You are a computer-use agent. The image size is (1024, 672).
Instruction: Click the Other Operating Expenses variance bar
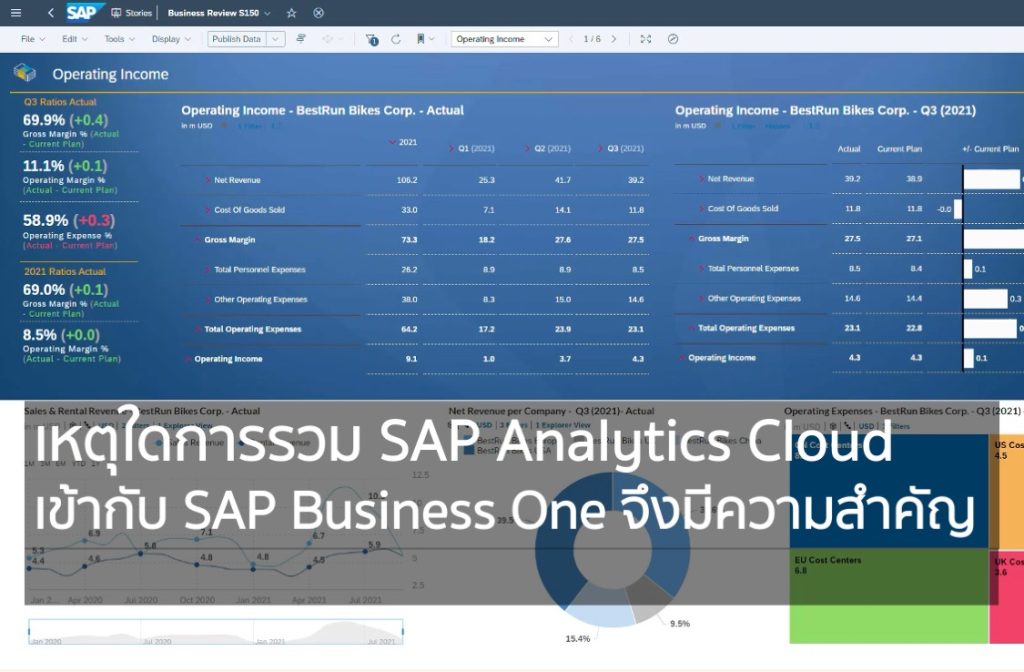tap(986, 298)
